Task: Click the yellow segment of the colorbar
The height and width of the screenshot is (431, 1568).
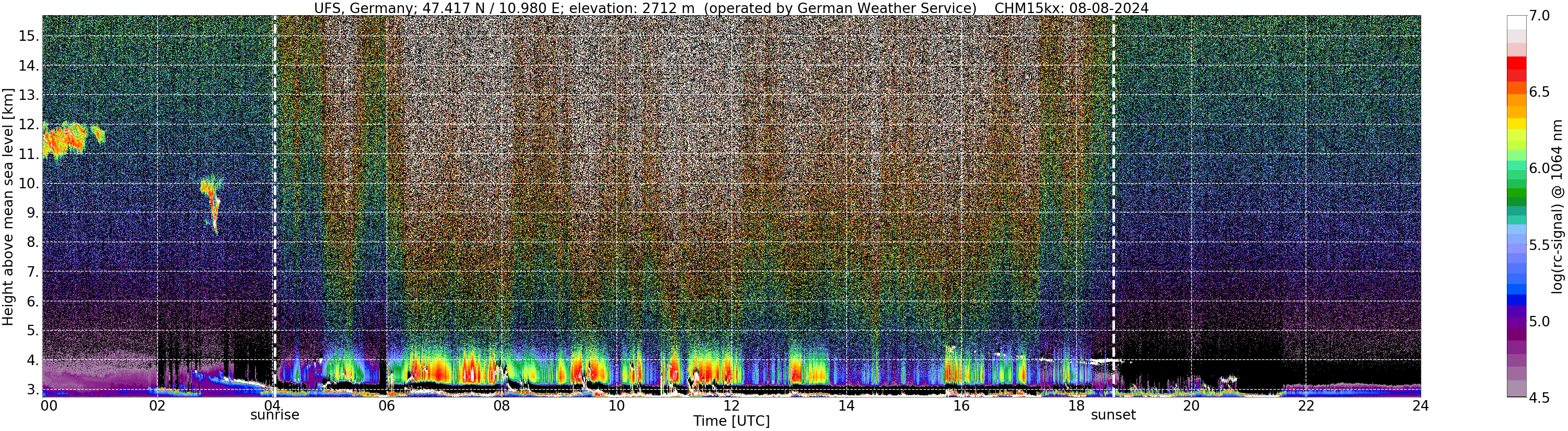Action: [x=1516, y=124]
